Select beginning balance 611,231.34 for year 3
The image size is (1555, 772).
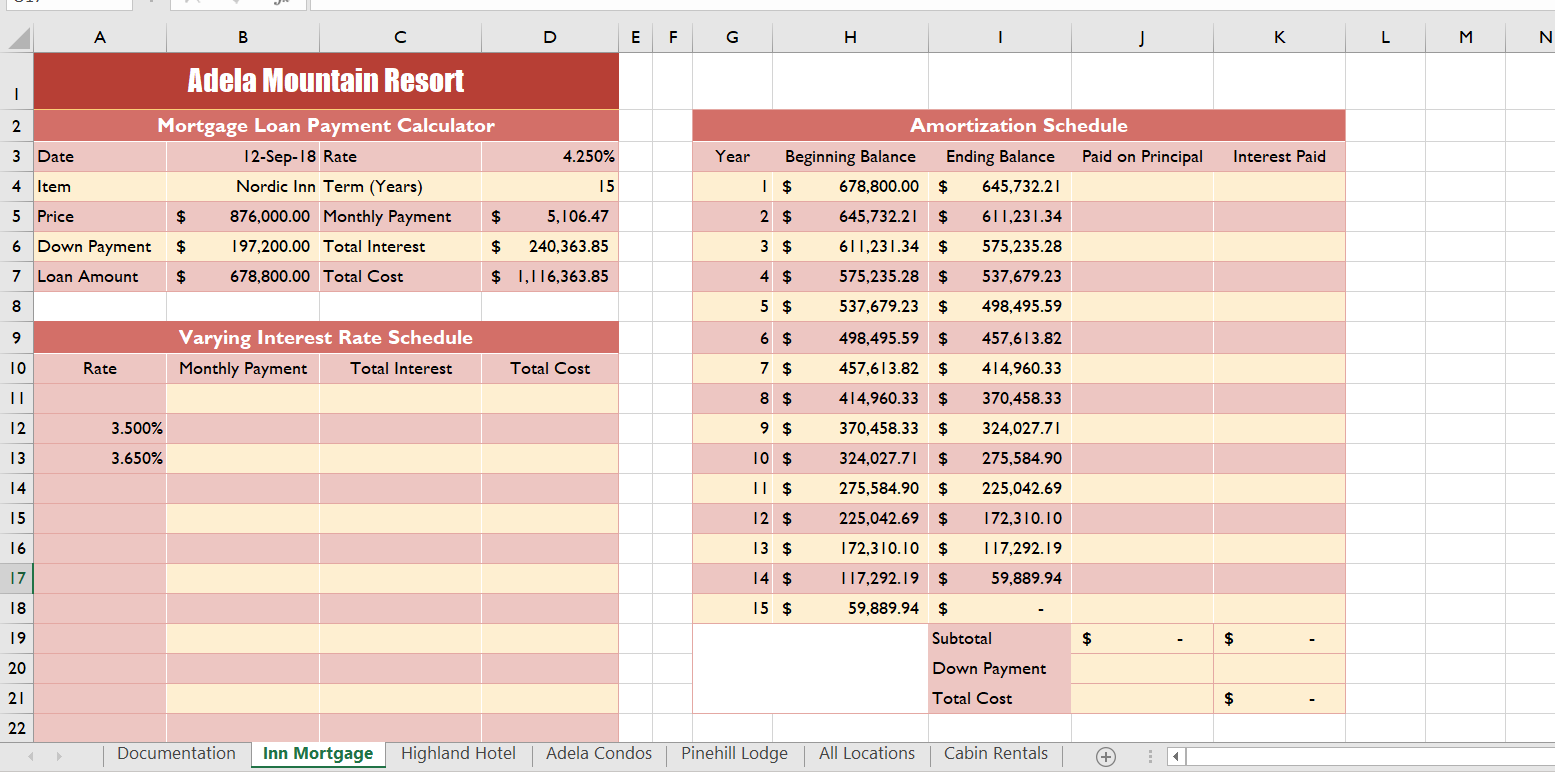click(x=850, y=247)
